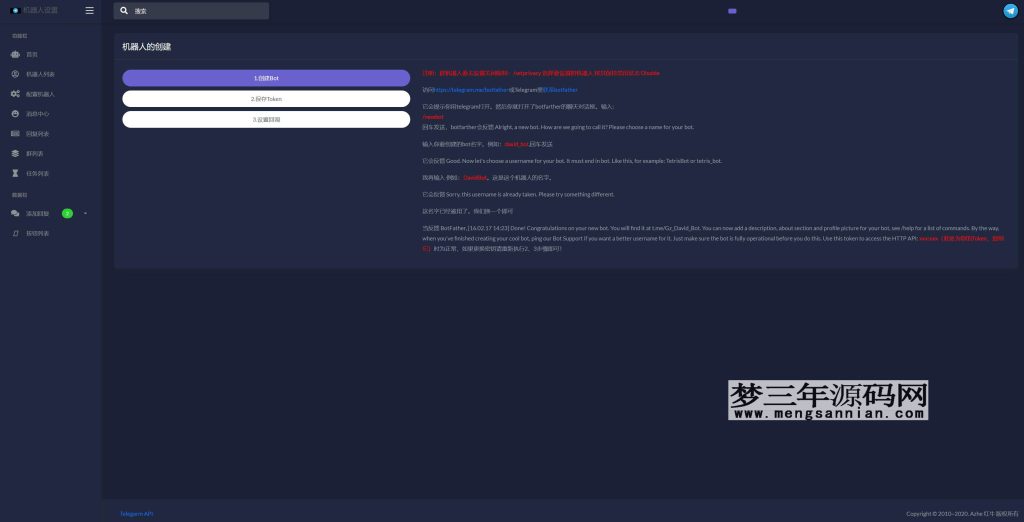Image resolution: width=1024 pixels, height=522 pixels.
Task: Open the task list hourglass icon
Action: point(15,173)
